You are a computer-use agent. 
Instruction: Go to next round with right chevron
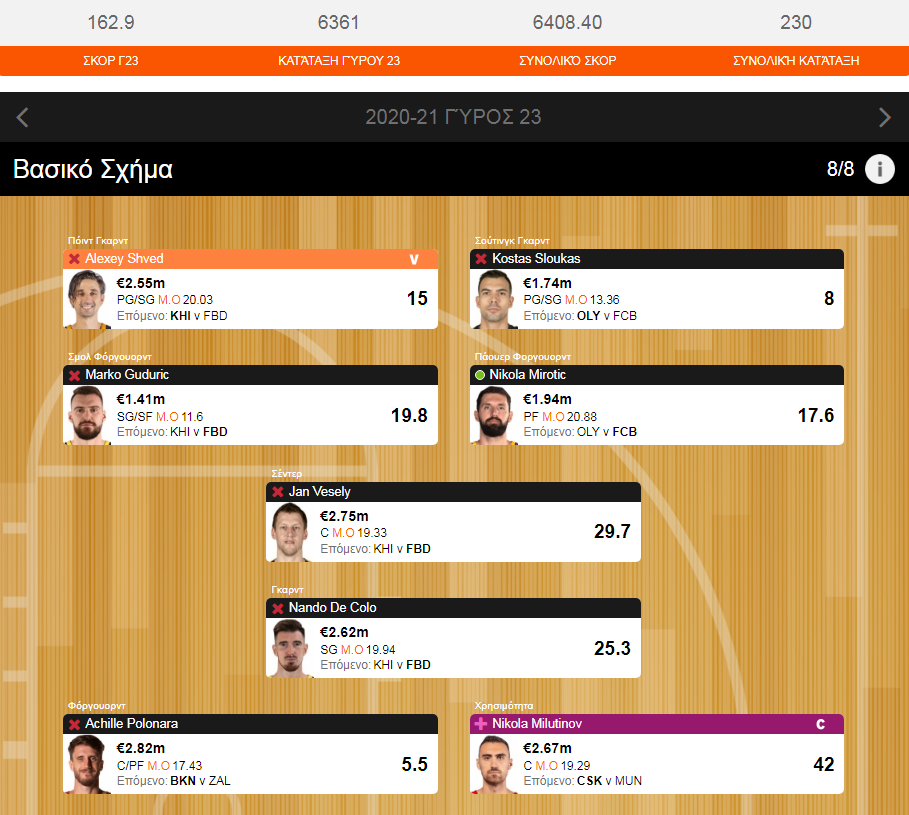pyautogui.click(x=885, y=117)
